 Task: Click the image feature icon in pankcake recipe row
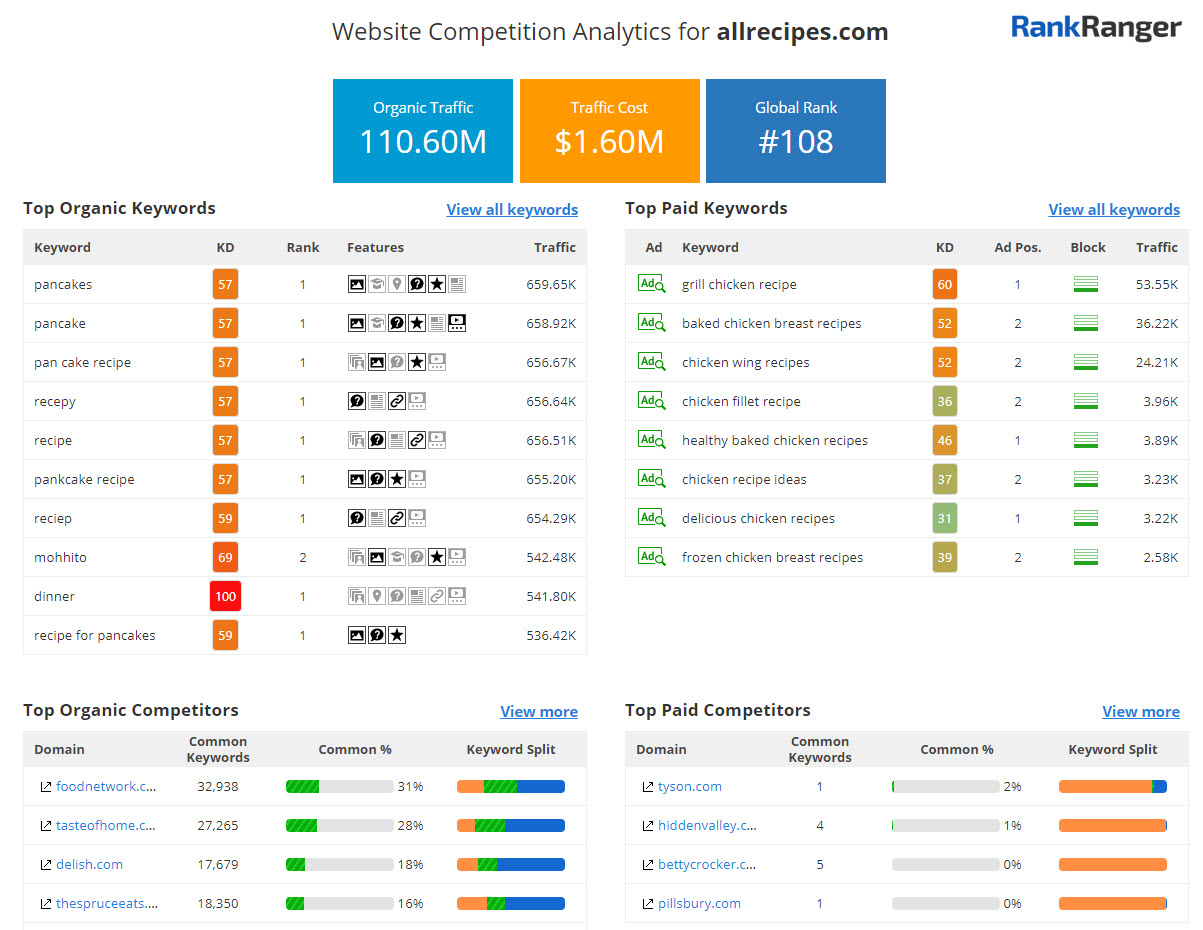pyautogui.click(x=357, y=479)
